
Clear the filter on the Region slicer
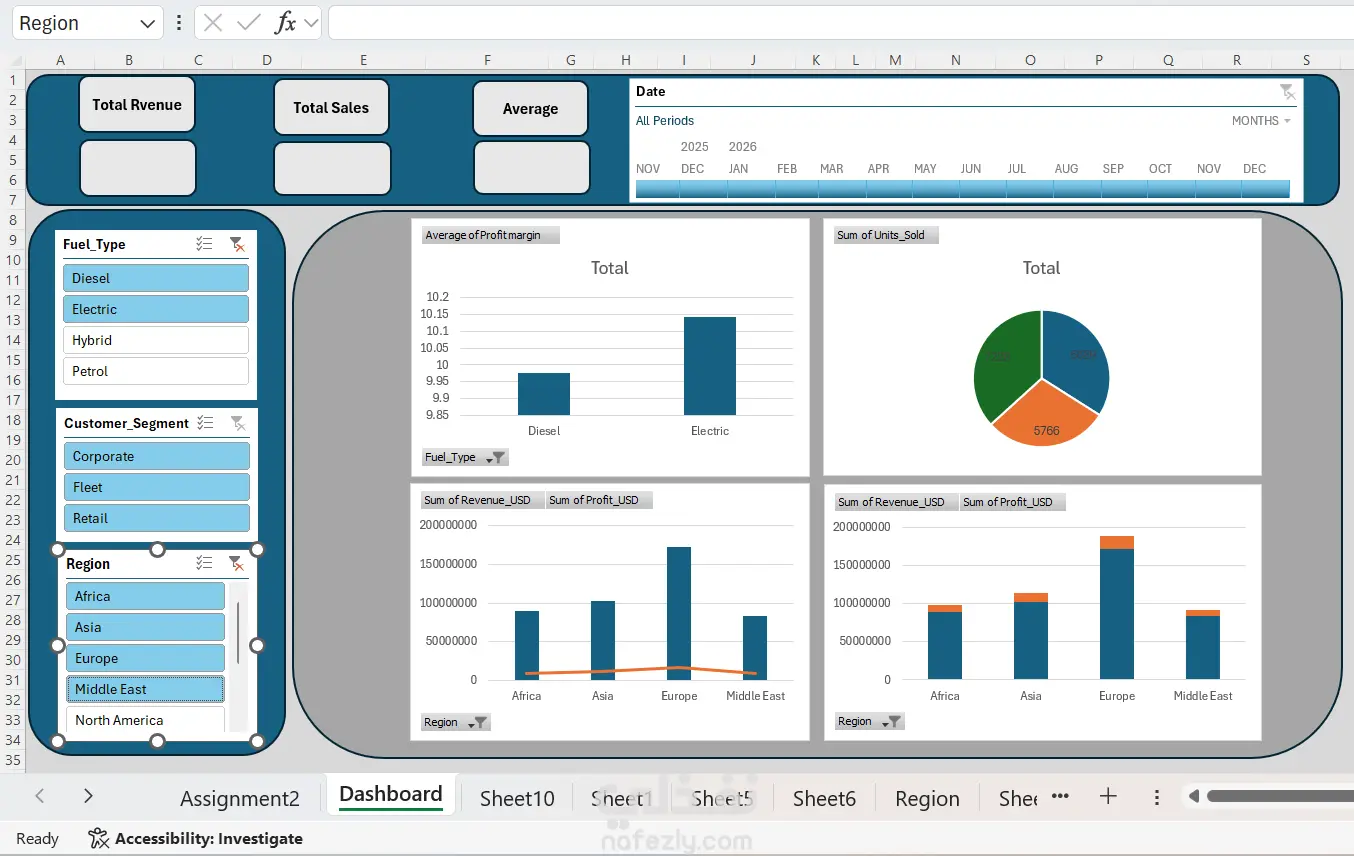point(236,563)
